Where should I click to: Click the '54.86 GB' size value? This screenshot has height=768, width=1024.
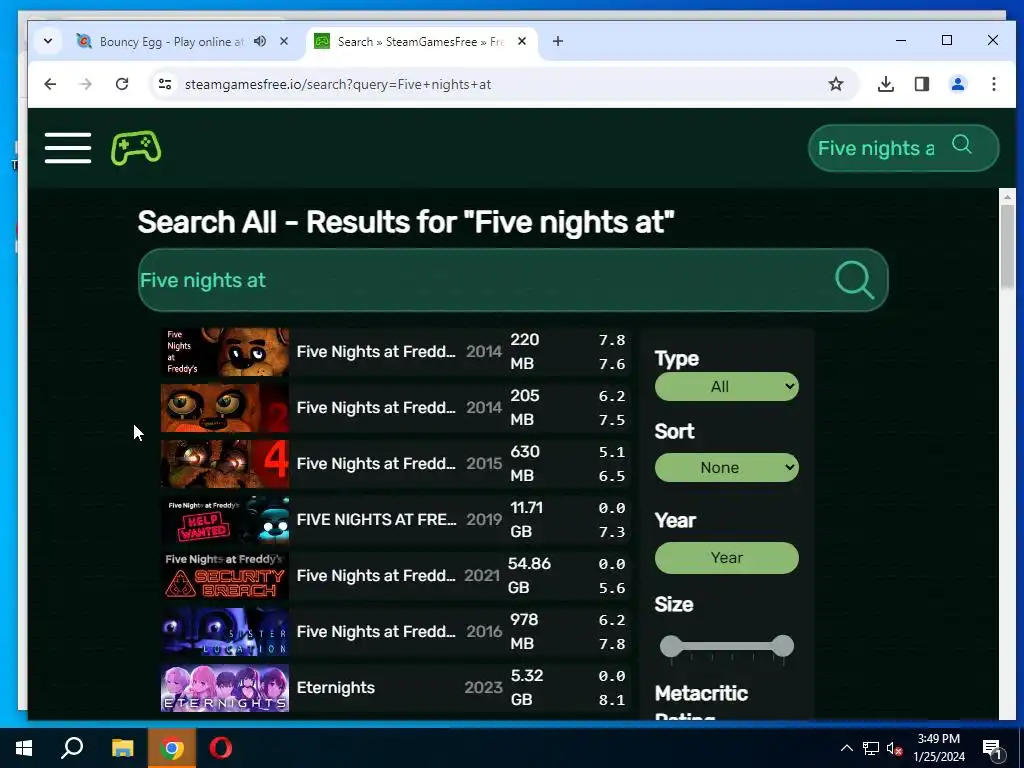tap(529, 576)
